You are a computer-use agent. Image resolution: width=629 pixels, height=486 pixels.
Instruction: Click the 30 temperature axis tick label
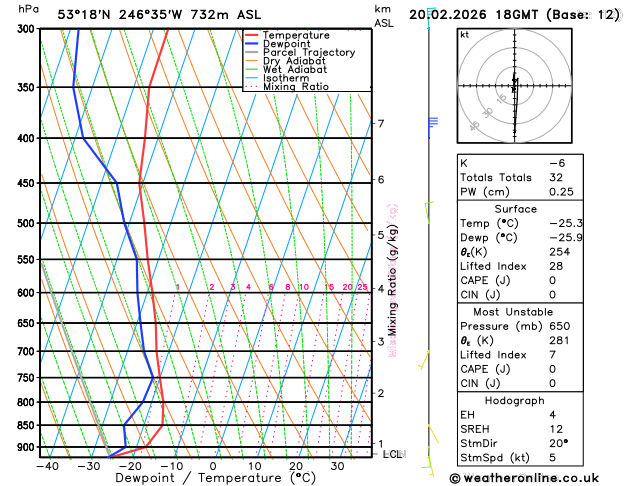click(x=337, y=467)
